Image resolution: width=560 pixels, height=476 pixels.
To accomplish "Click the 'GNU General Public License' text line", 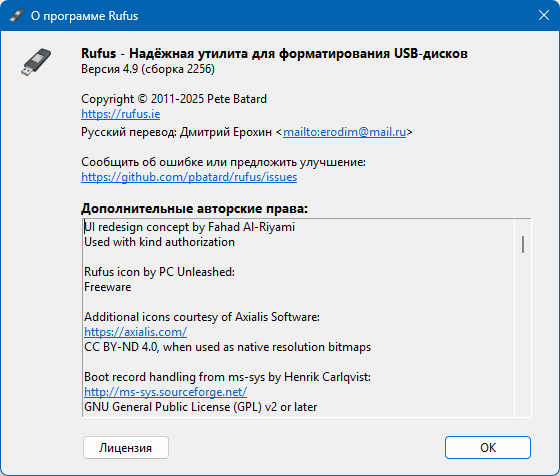I will (x=201, y=407).
